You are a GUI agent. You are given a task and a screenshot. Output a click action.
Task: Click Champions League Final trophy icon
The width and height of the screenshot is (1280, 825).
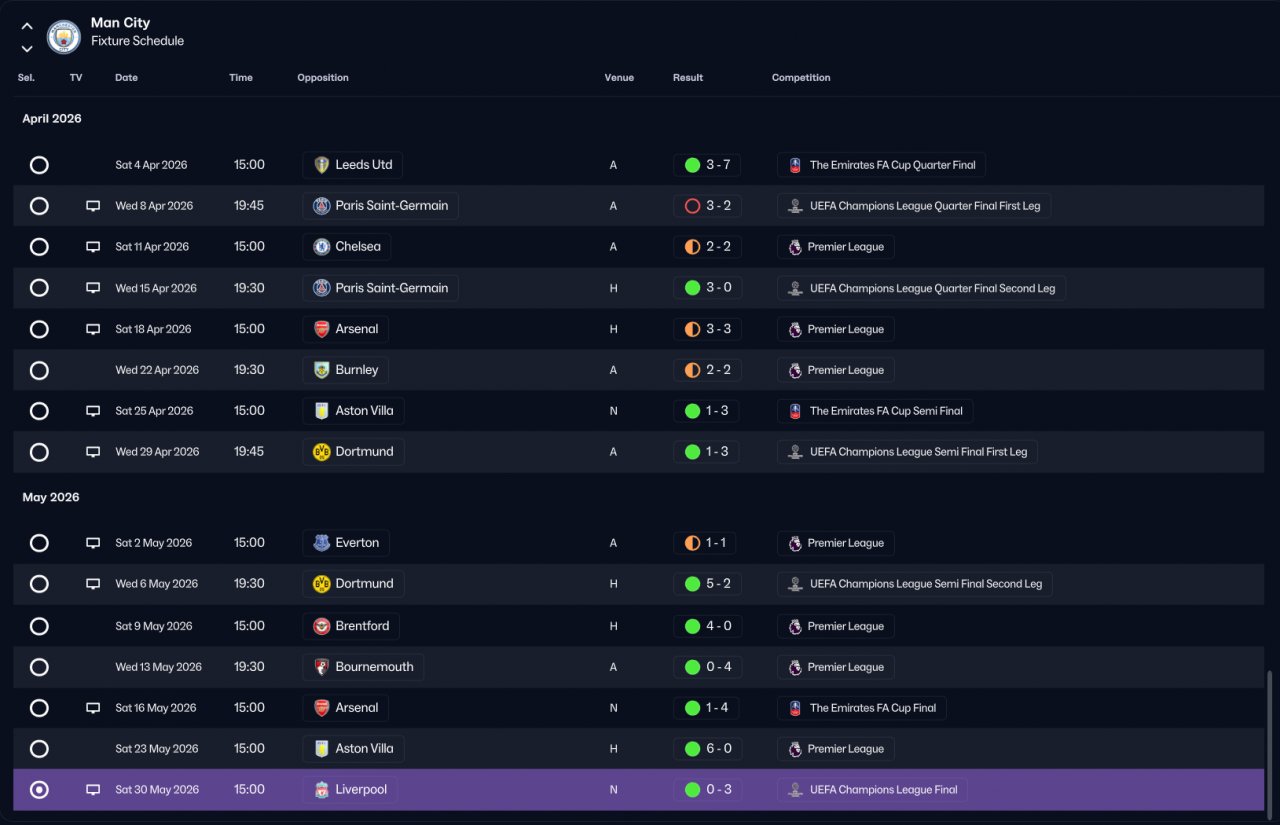pos(794,790)
